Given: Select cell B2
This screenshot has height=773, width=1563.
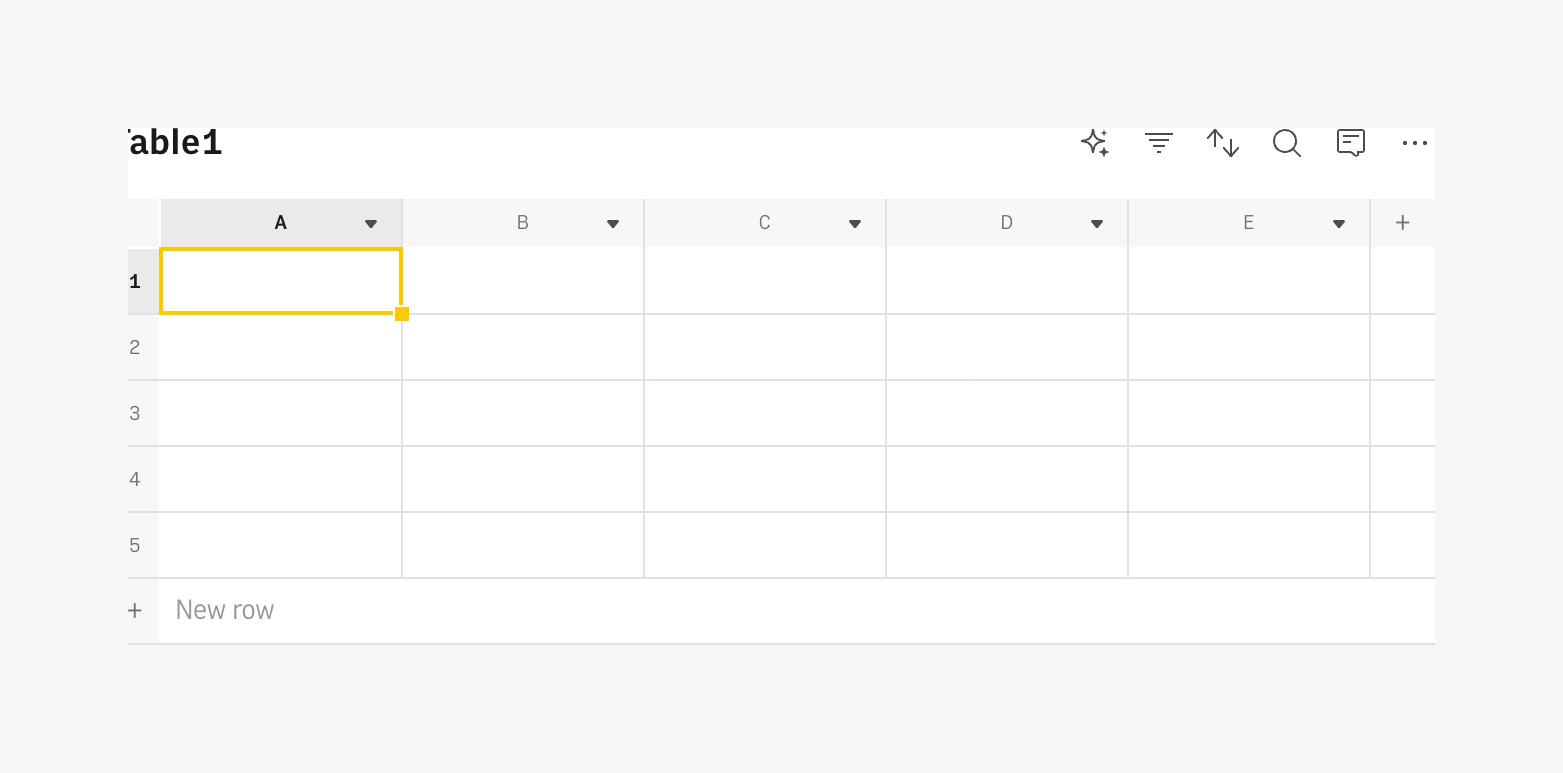Looking at the screenshot, I should tap(522, 347).
